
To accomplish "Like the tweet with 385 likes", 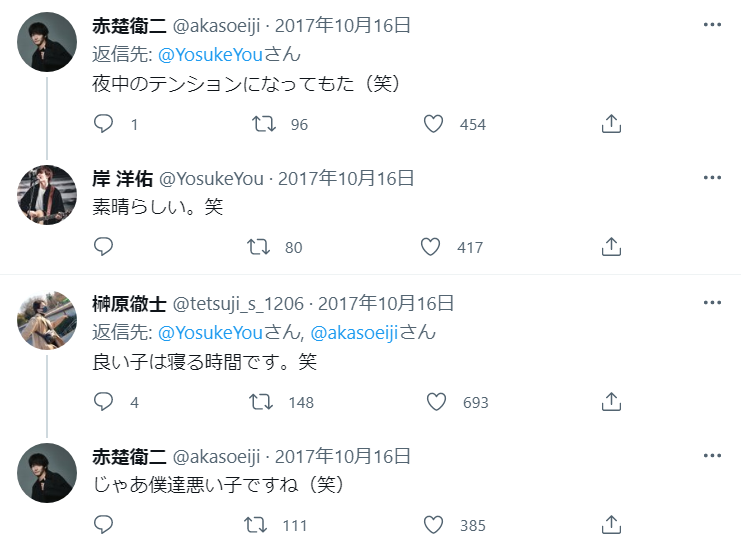I will [x=433, y=525].
